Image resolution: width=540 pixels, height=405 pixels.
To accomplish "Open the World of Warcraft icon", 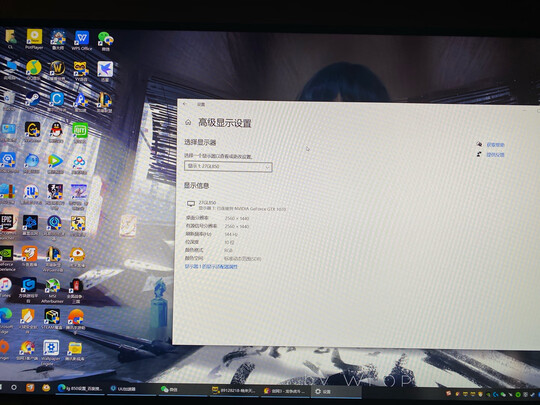I will (x=58, y=70).
